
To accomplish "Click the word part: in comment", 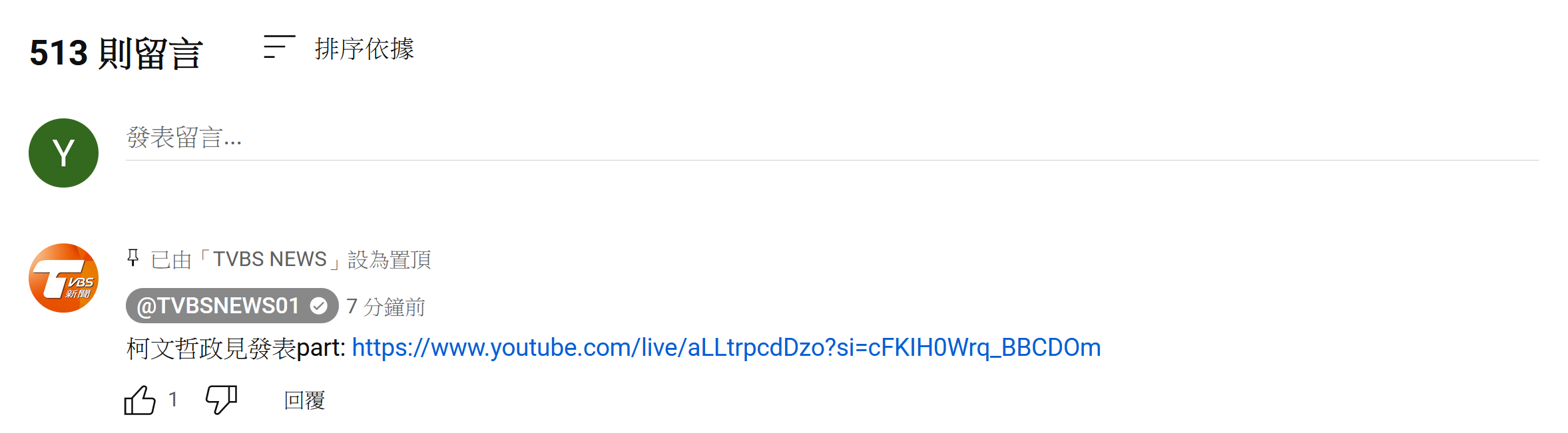I will pos(321,348).
